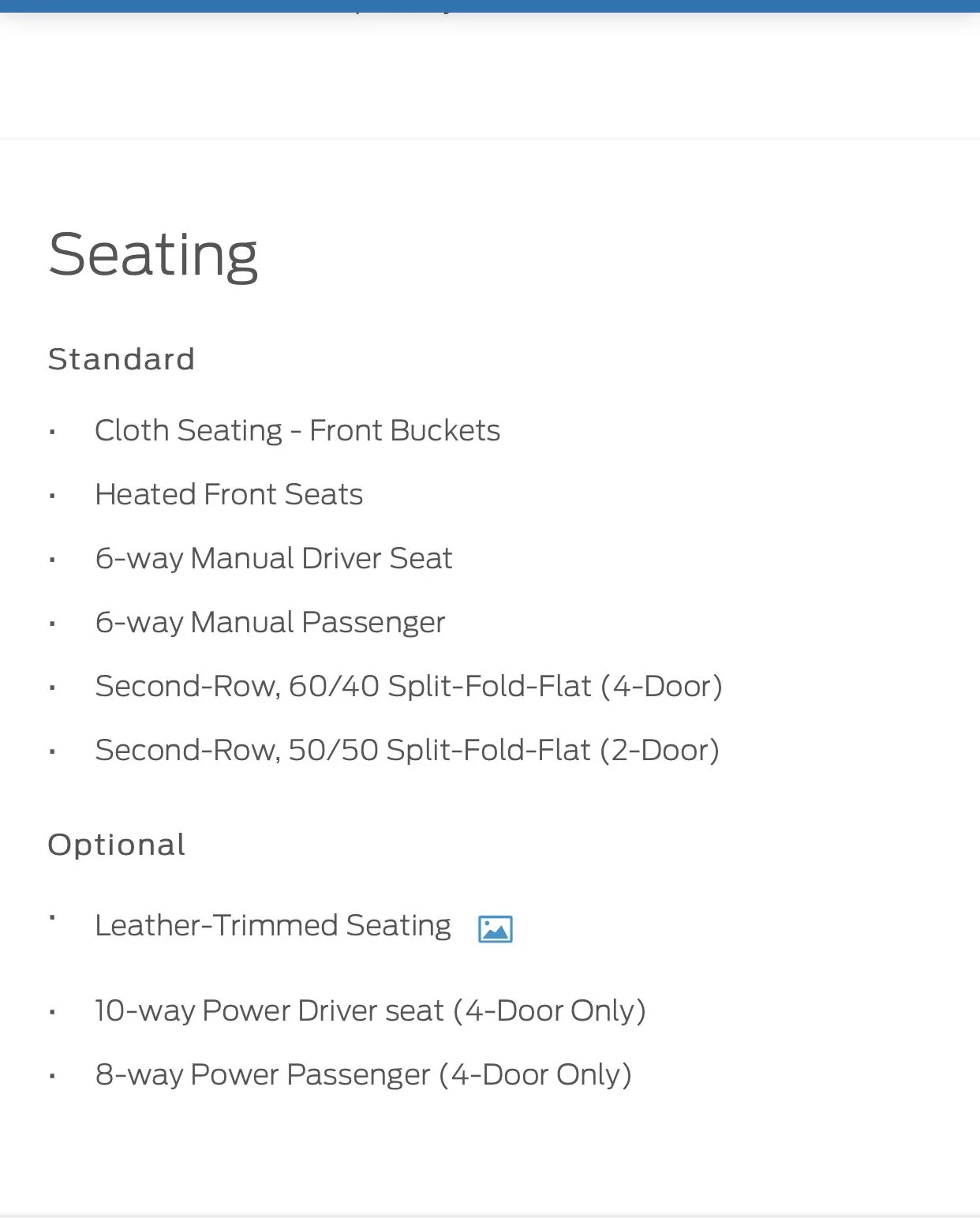The height and width of the screenshot is (1218, 980).
Task: Click Cloth Seating - Front Buckets item
Action: (x=297, y=430)
